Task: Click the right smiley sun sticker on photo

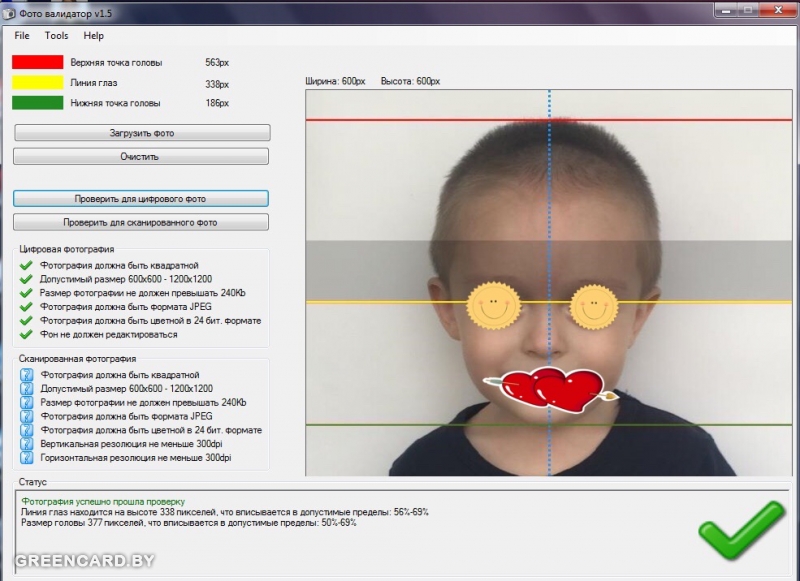Action: point(594,303)
